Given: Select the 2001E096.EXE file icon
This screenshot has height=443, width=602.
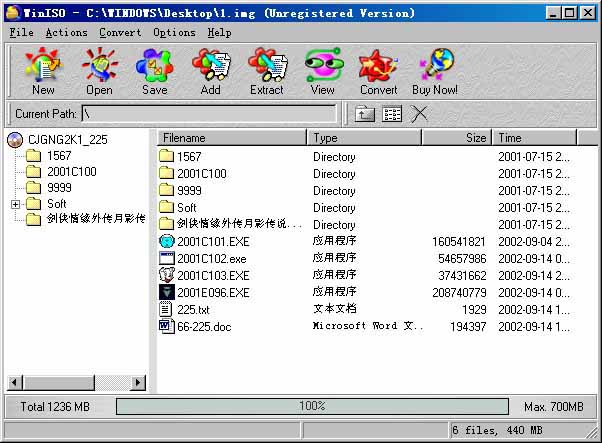Looking at the screenshot, I should tap(167, 292).
